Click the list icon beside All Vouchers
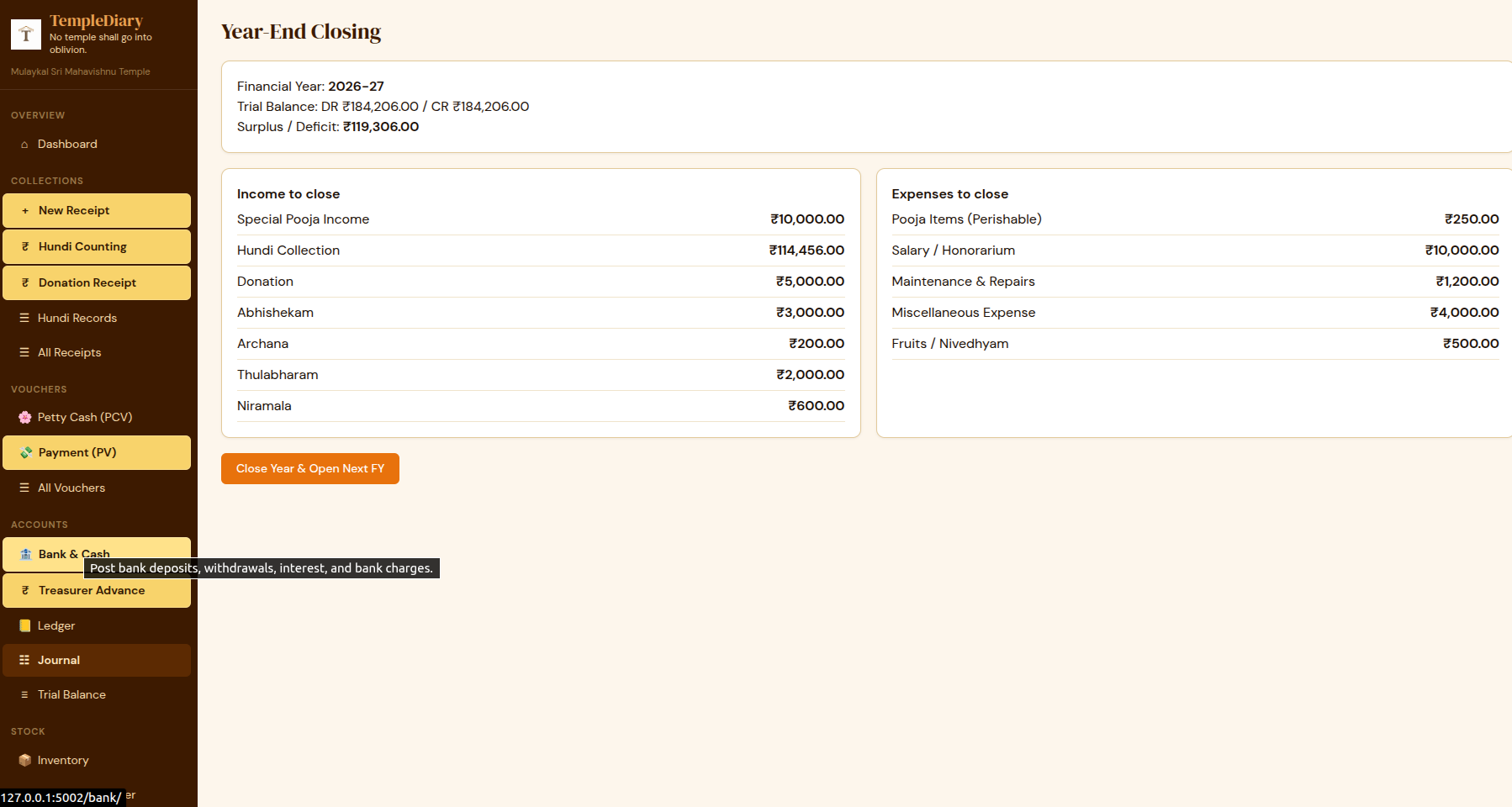This screenshot has width=1512, height=807. point(24,488)
